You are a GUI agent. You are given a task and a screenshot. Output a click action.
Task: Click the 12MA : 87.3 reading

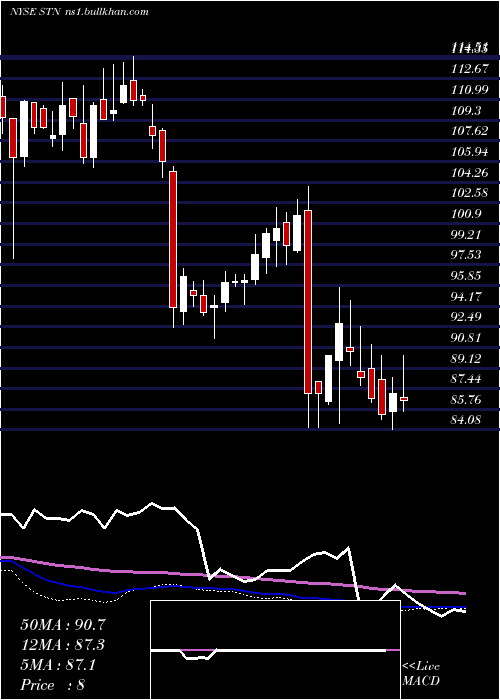[63, 645]
